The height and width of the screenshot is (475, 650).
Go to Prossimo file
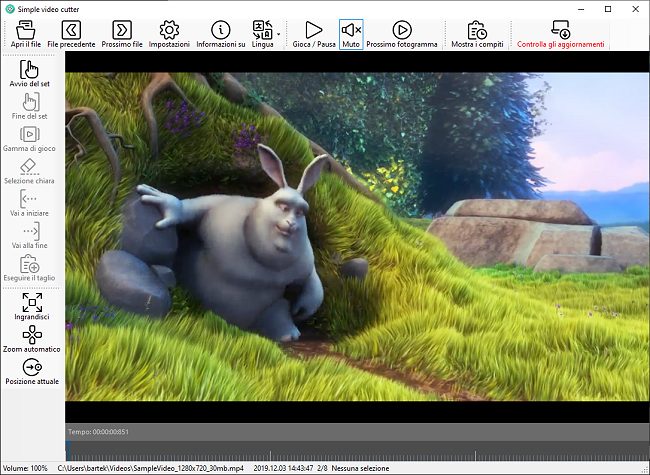click(122, 34)
